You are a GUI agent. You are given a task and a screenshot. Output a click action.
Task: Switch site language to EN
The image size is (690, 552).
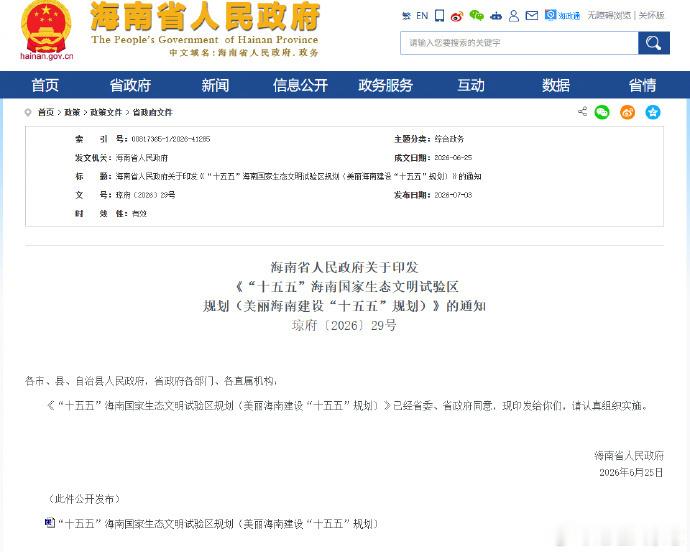[x=422, y=16]
